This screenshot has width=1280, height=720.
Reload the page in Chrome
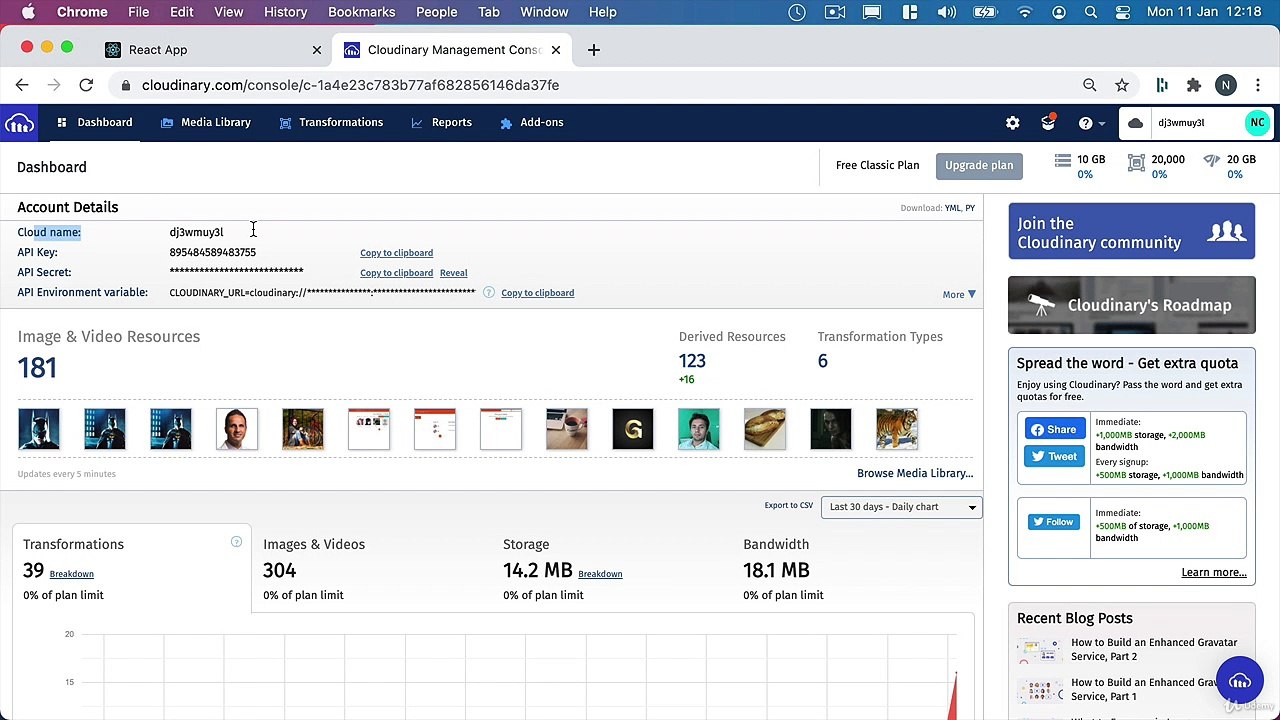point(86,85)
